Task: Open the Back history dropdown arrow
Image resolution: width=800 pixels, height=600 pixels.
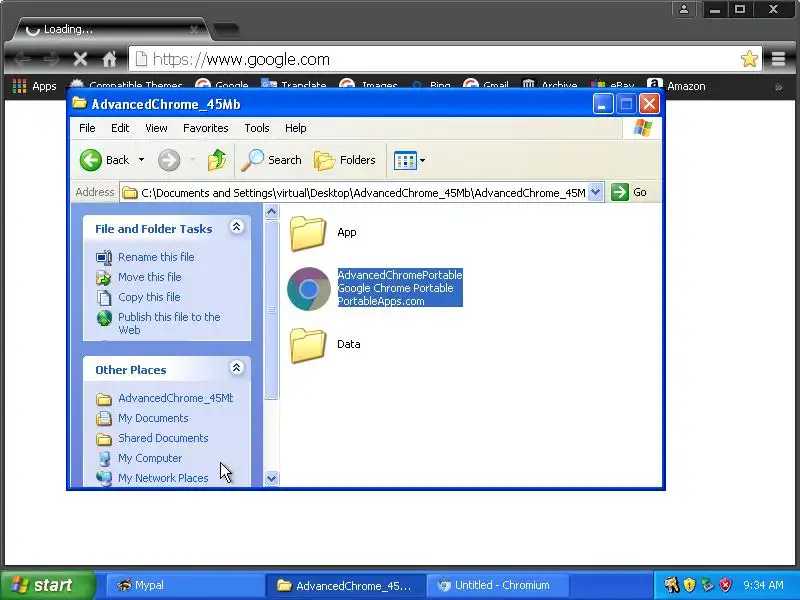Action: [x=141, y=160]
